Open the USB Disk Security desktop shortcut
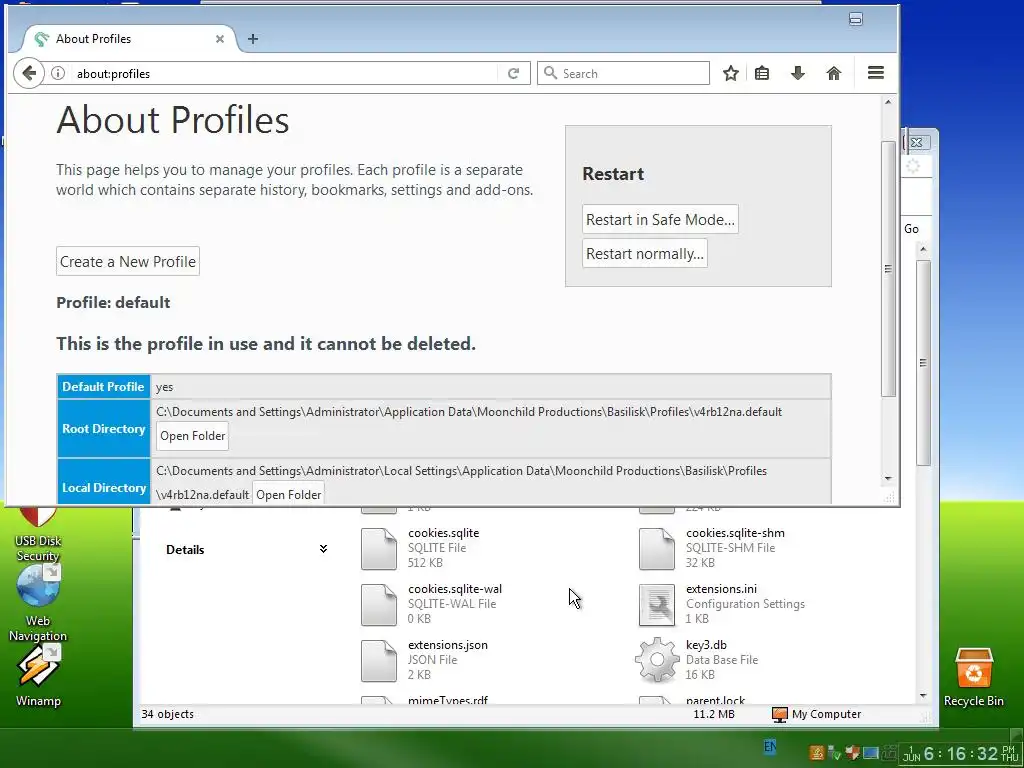The image size is (1024, 768). click(x=38, y=536)
